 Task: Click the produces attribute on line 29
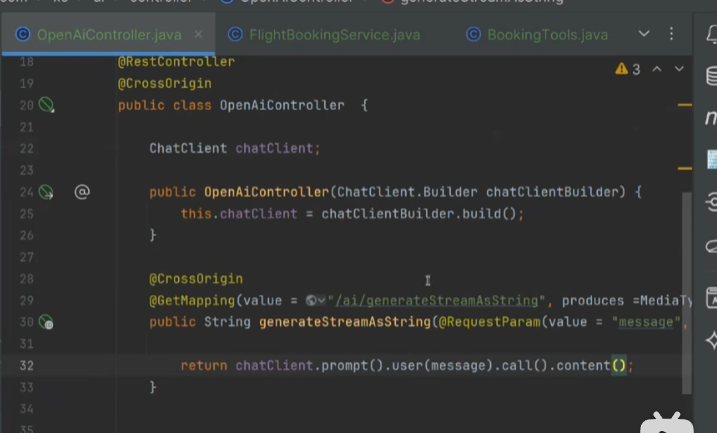pyautogui.click(x=593, y=301)
